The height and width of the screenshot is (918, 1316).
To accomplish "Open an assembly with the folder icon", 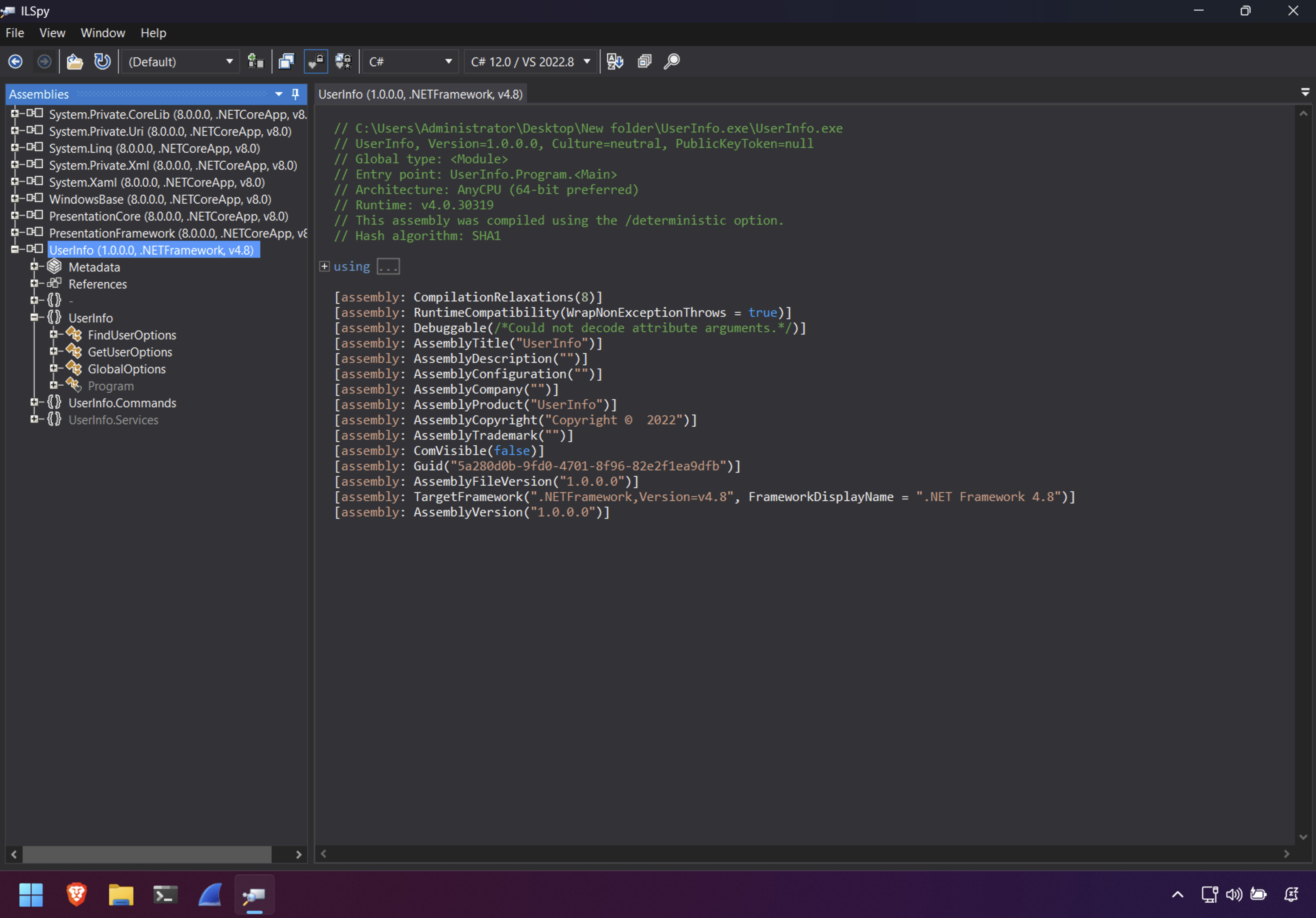I will pyautogui.click(x=74, y=61).
